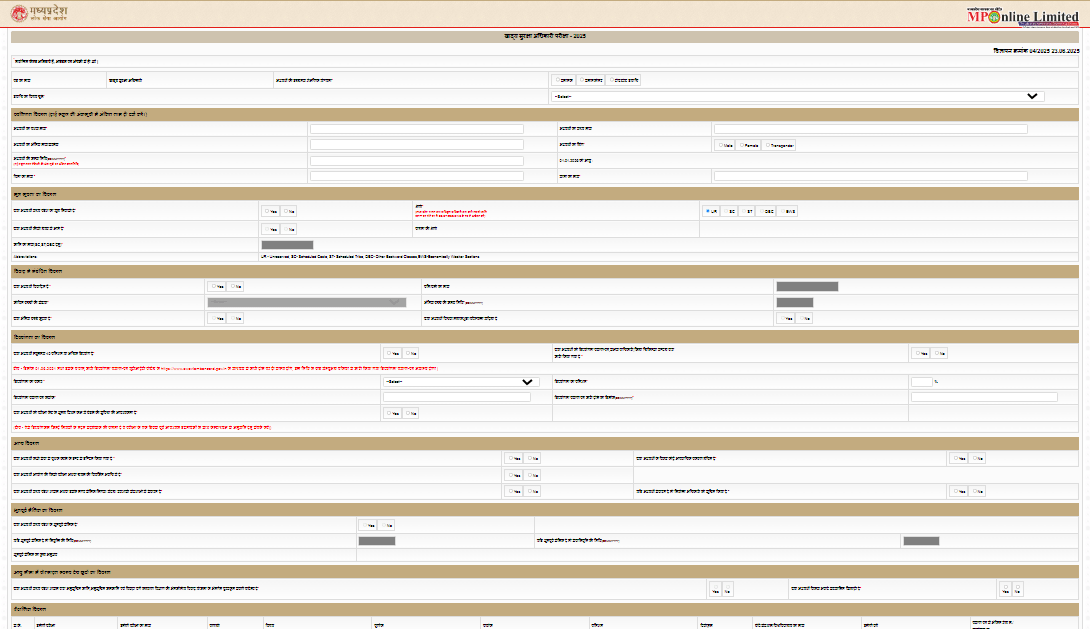This screenshot has height=629, width=1090.
Task: Select Yes in the row with UR category options
Action: click(266, 211)
